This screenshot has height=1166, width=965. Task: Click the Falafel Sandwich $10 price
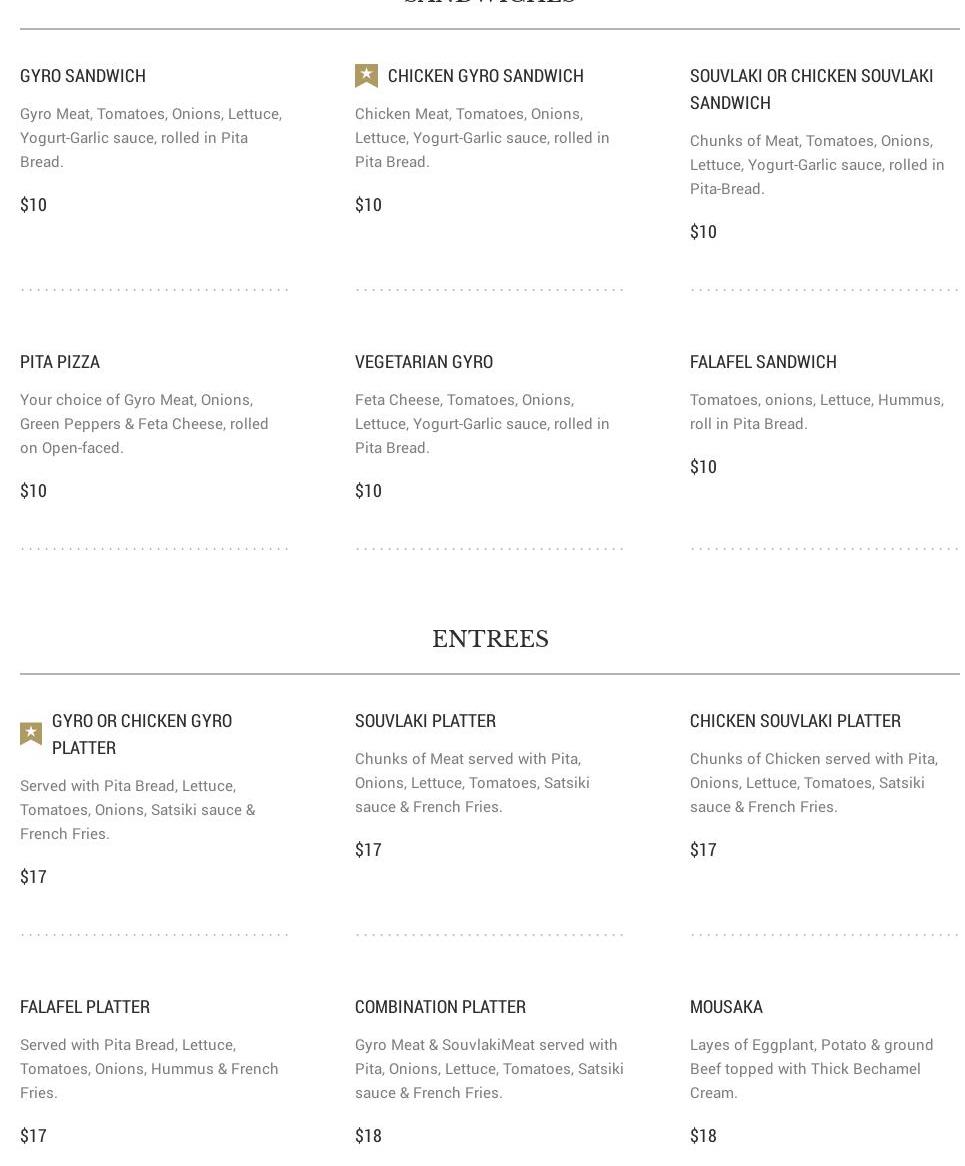(x=703, y=467)
